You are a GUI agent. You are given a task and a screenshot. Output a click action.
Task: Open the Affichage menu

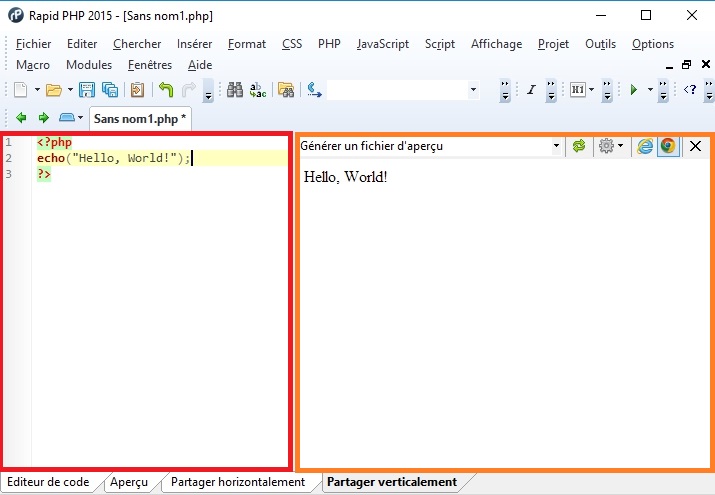(497, 44)
